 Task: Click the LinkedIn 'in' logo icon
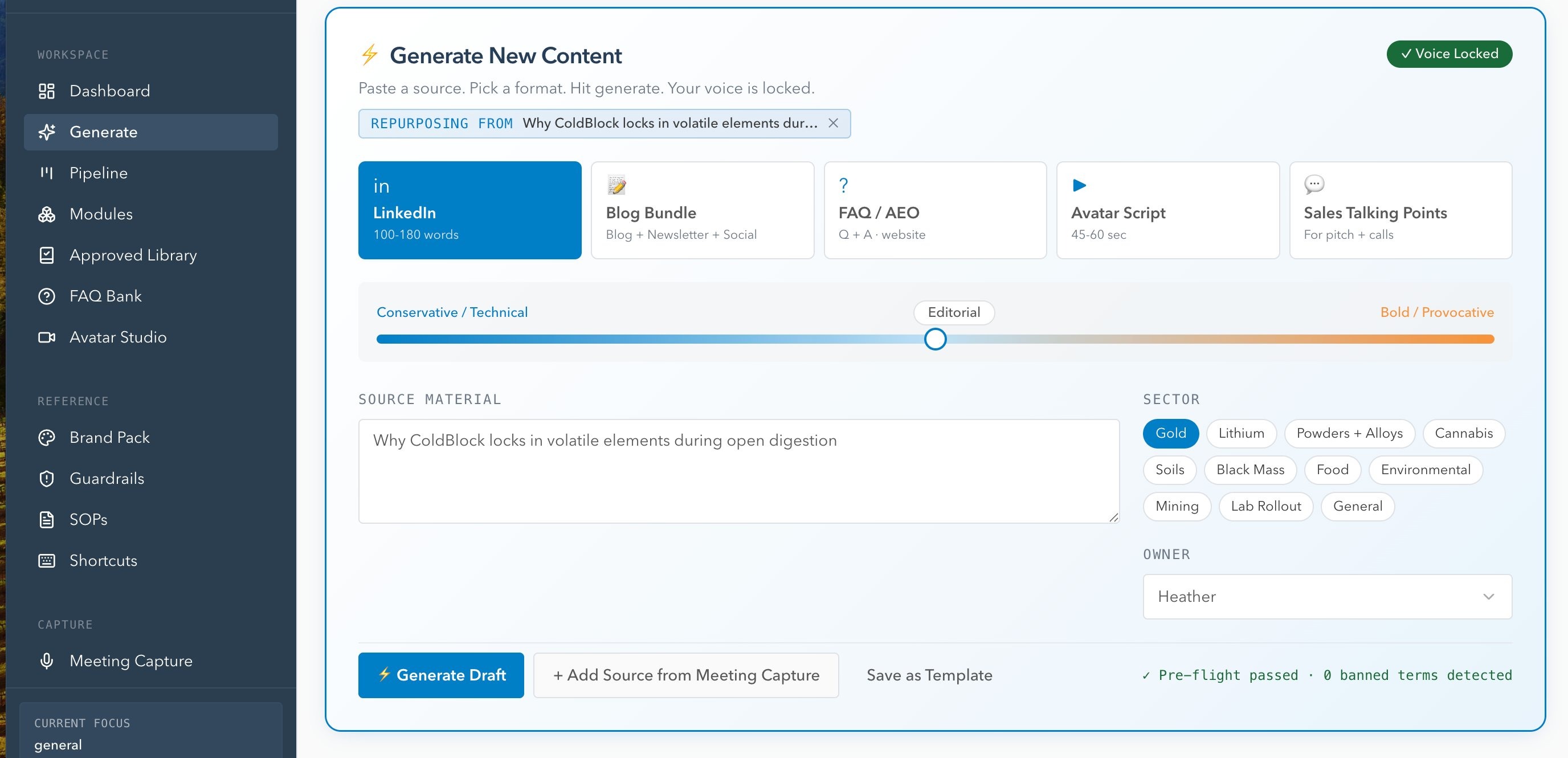point(382,186)
